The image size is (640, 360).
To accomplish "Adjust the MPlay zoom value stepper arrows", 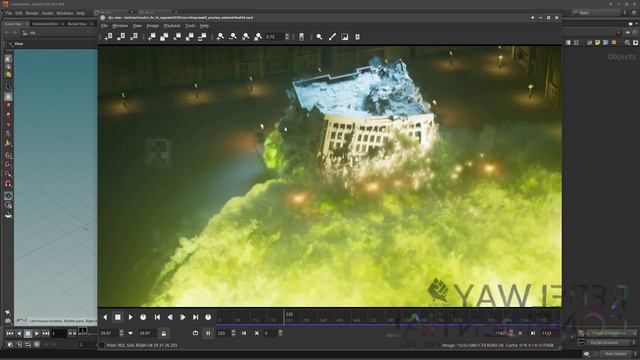I will (x=287, y=37).
